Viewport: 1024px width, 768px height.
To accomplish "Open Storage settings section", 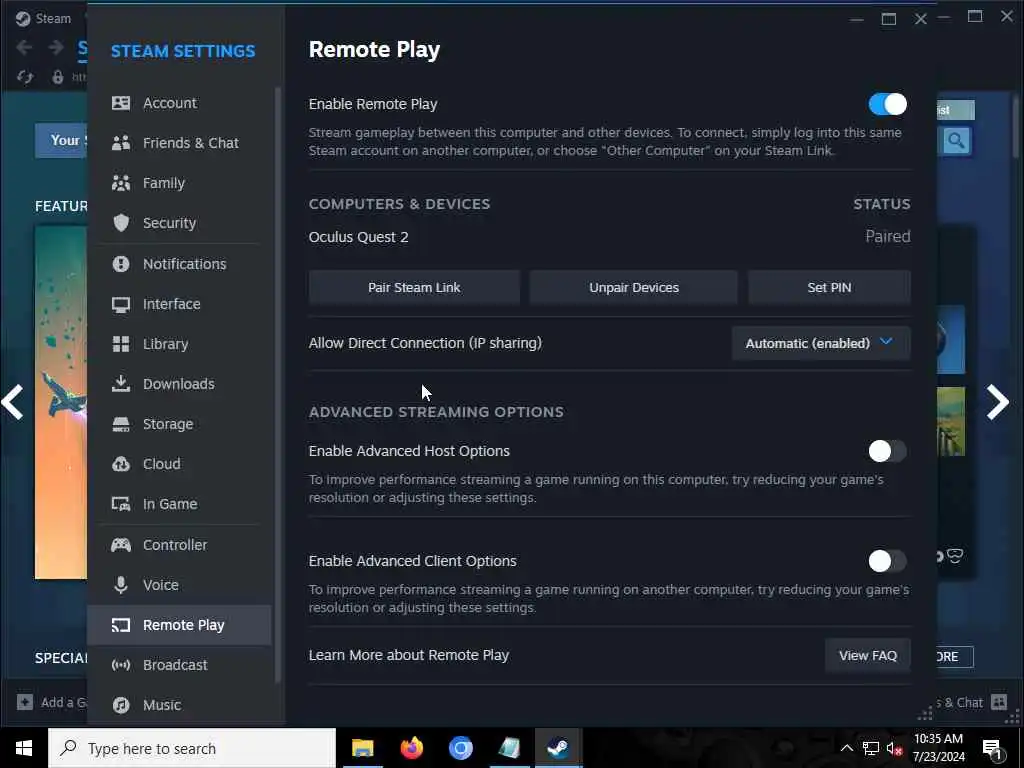I will point(180,424).
